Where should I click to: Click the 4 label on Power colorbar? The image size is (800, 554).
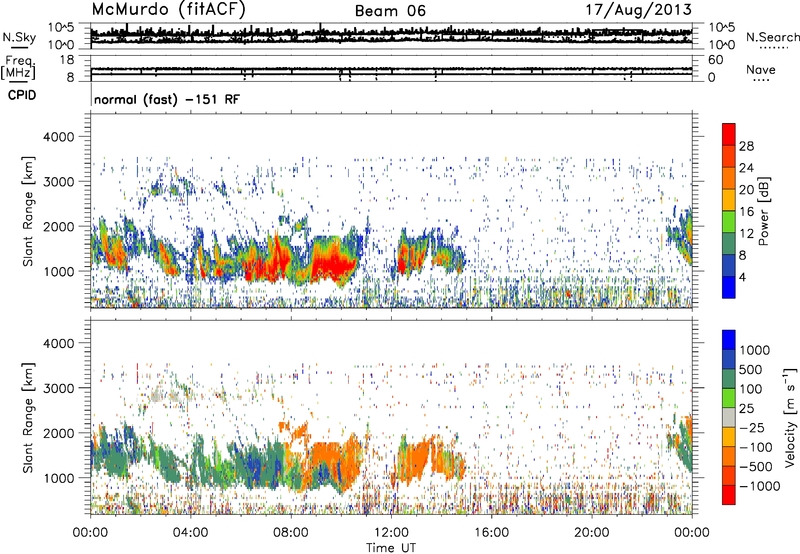[742, 277]
